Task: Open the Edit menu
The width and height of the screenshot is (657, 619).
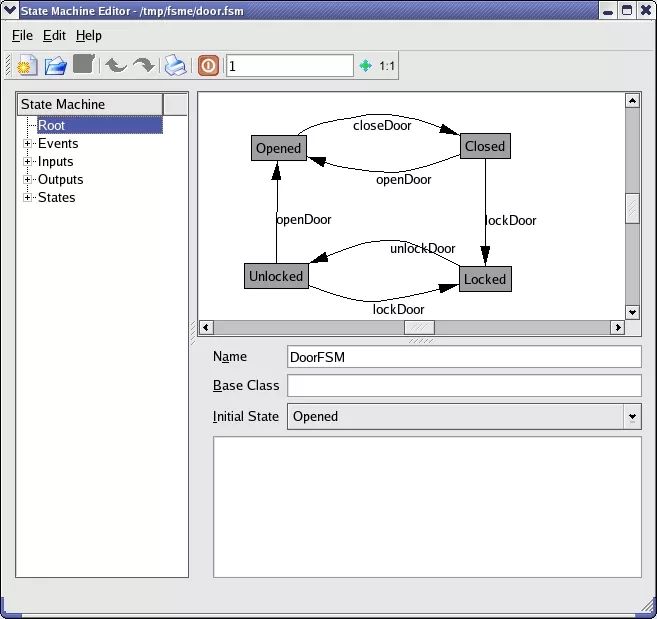Action: [x=54, y=35]
